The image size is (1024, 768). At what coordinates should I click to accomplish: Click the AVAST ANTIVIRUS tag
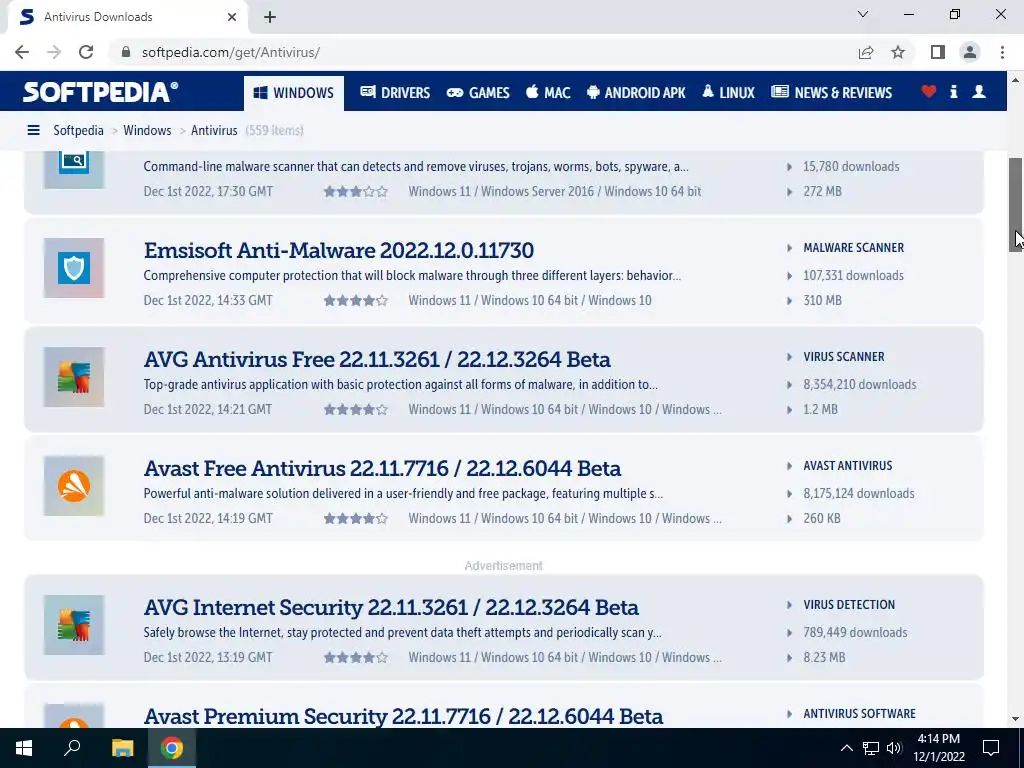[x=848, y=466]
